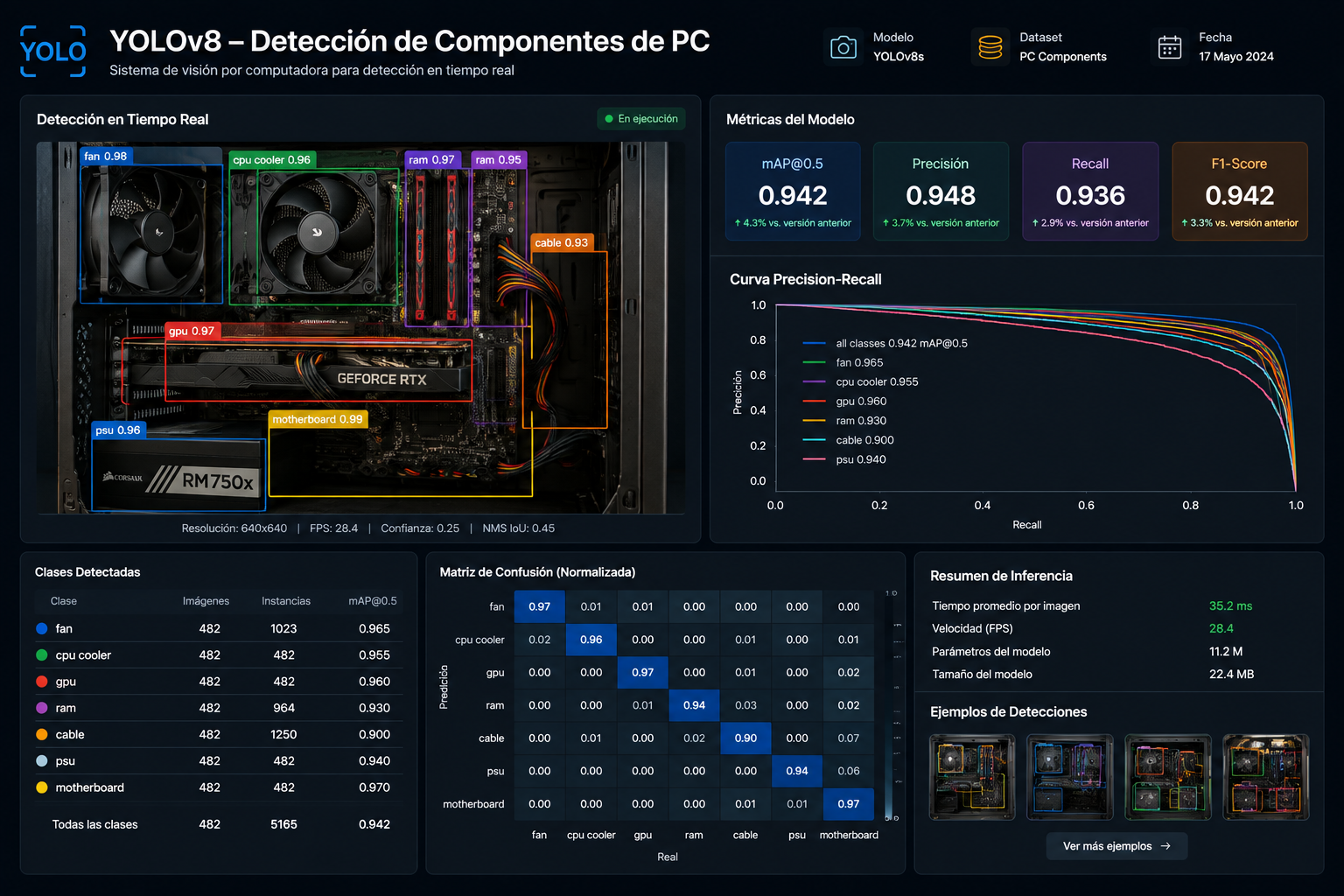
Task: Click the camera Modelo icon
Action: (x=843, y=47)
